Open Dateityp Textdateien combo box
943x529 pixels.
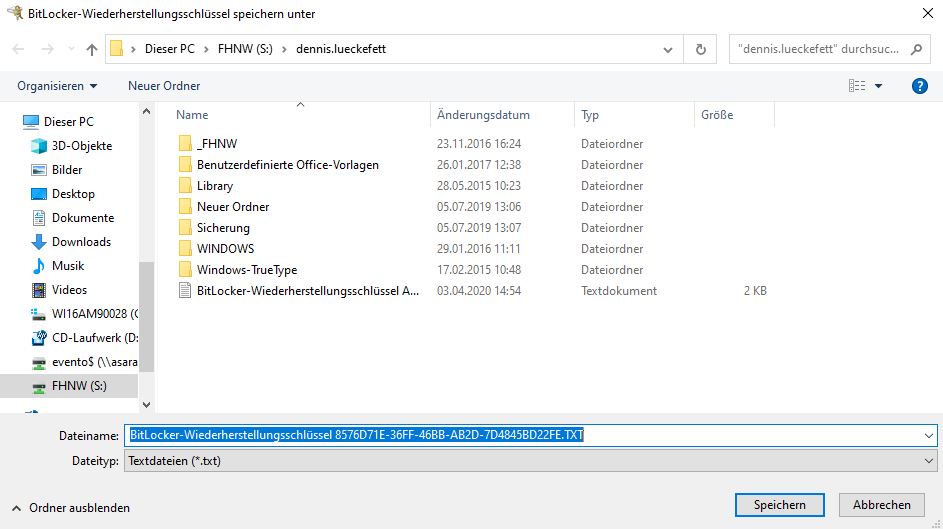(x=530, y=461)
